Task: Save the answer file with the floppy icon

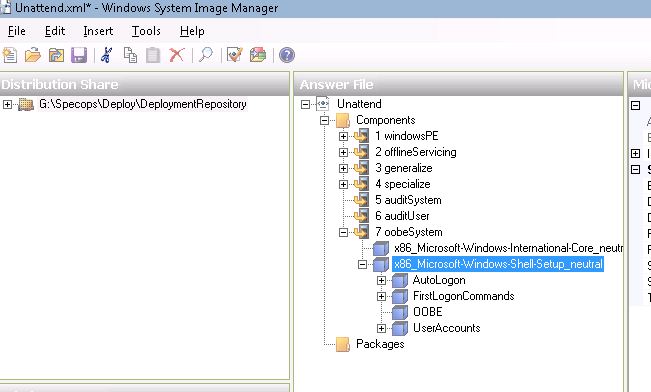Action: (x=79, y=55)
